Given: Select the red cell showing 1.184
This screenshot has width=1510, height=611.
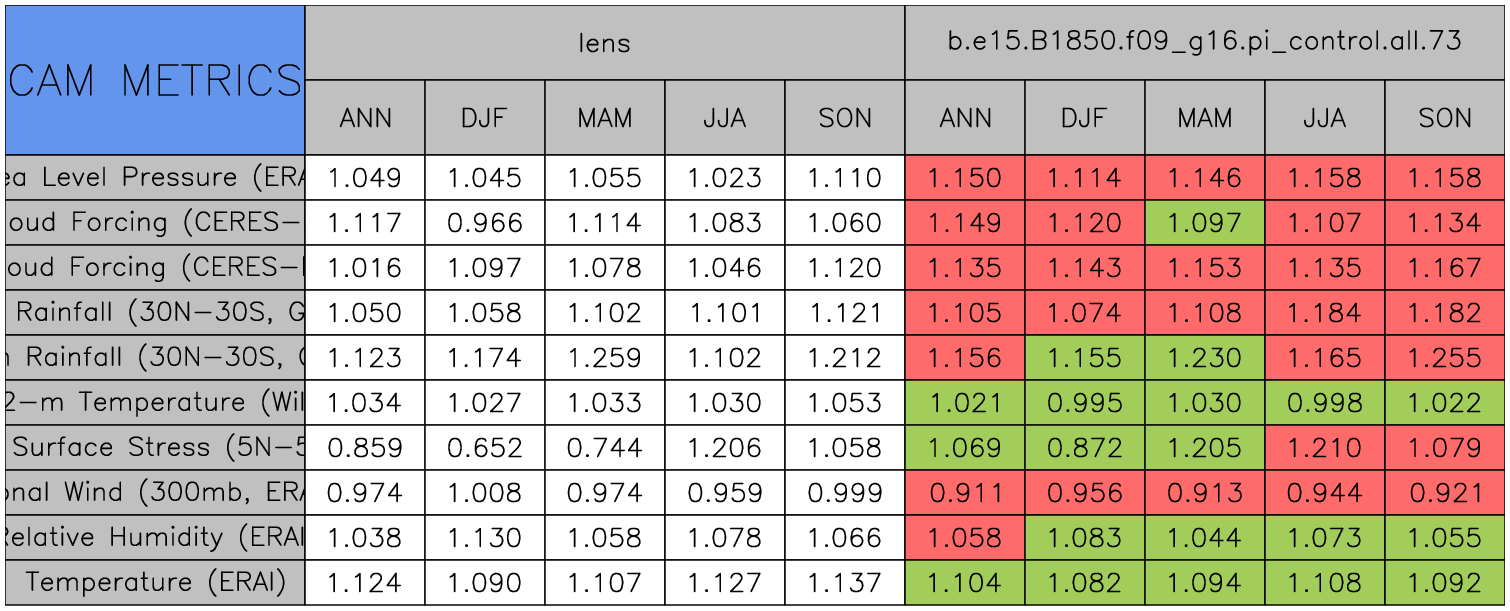Looking at the screenshot, I should click(x=1324, y=313).
